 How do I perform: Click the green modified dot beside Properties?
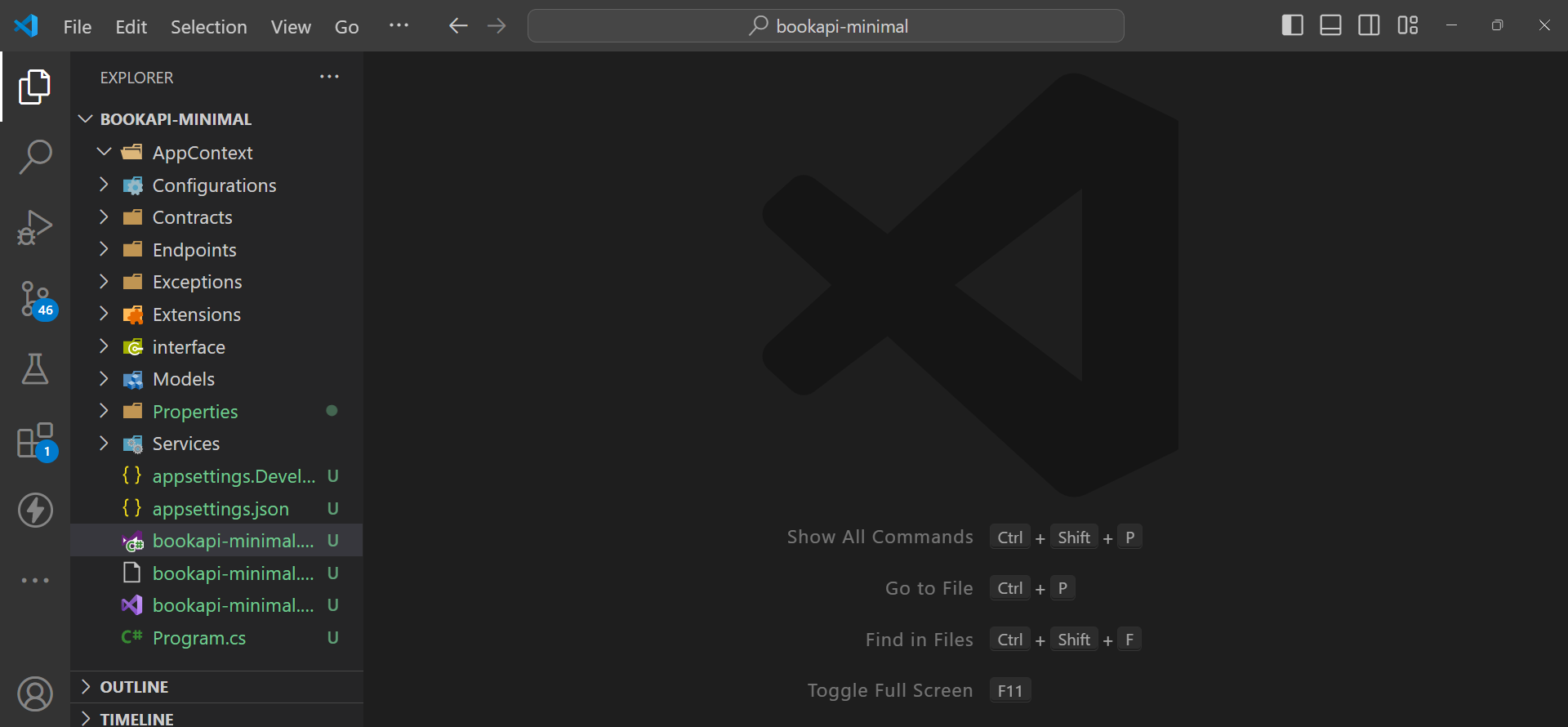pos(332,411)
